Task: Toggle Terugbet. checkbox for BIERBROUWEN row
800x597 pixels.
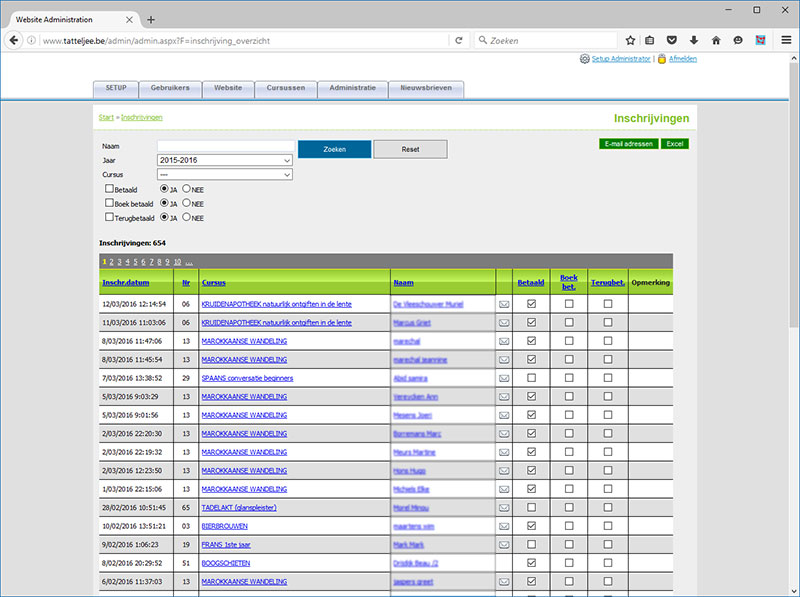Action: [608, 526]
